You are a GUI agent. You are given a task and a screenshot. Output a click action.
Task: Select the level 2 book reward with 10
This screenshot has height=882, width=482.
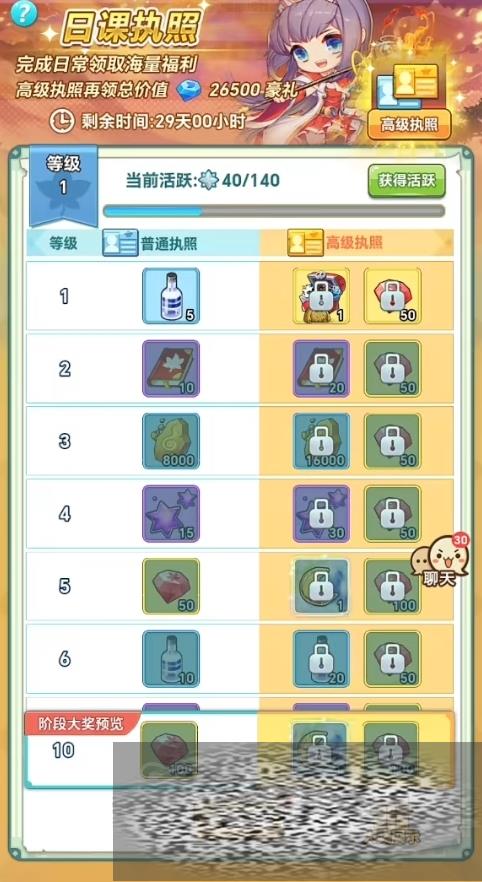171,368
